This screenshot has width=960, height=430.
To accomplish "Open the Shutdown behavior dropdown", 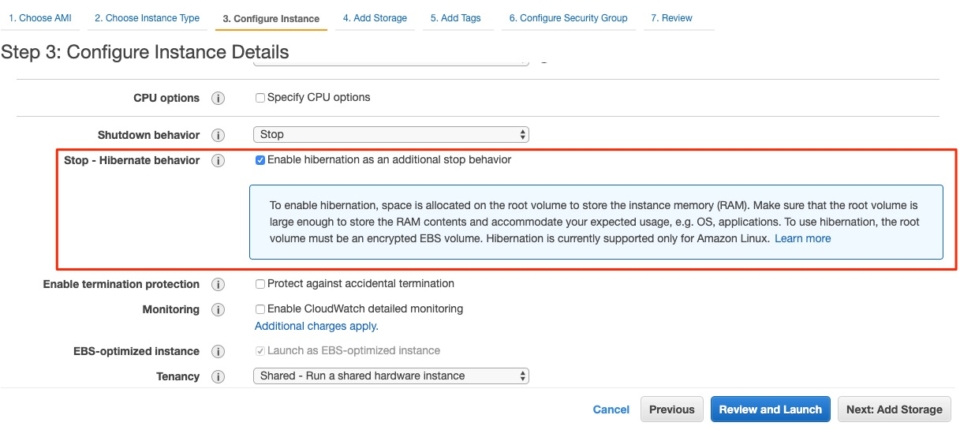I will click(x=391, y=134).
